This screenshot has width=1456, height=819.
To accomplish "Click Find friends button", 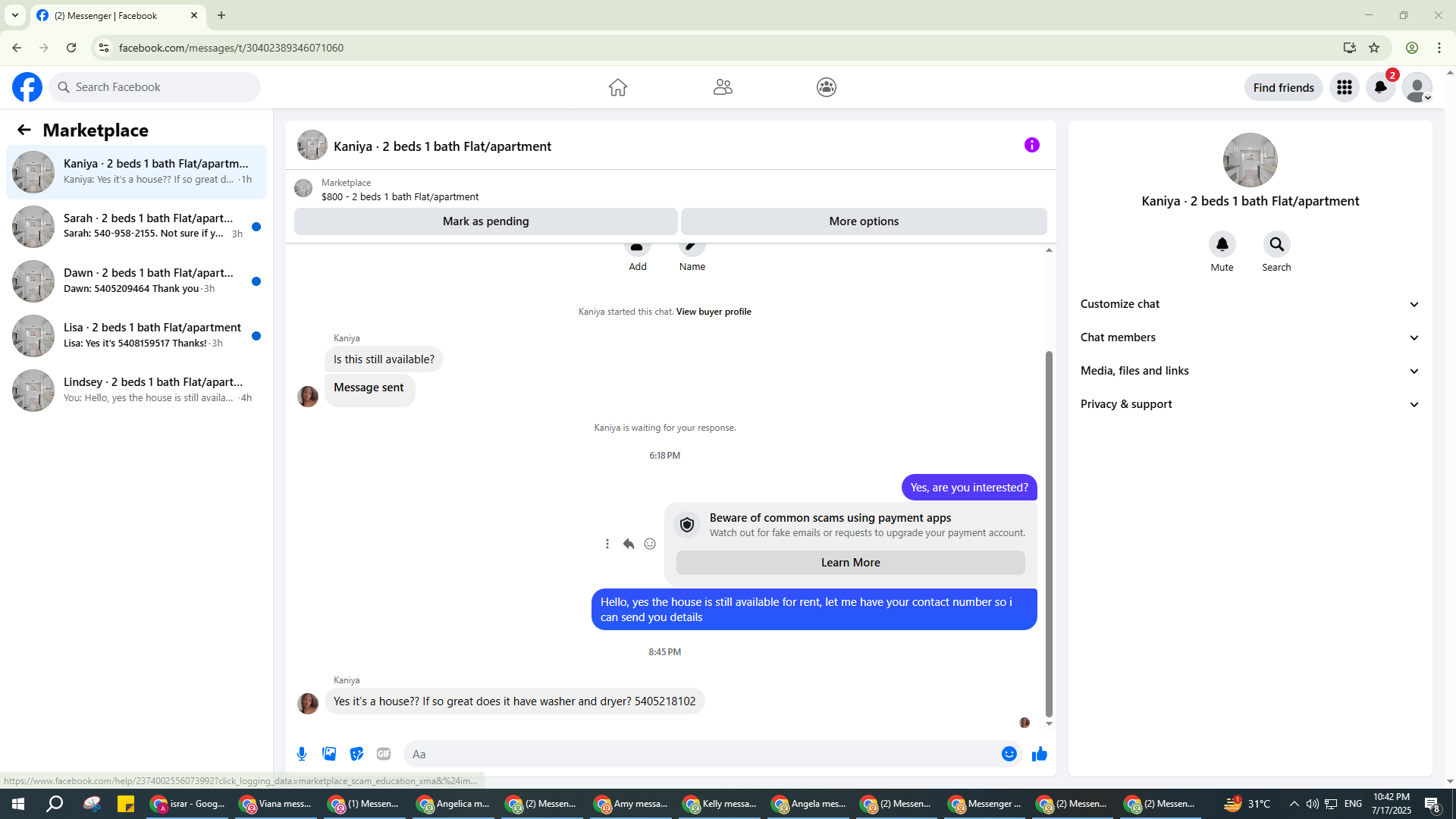I will [1284, 87].
